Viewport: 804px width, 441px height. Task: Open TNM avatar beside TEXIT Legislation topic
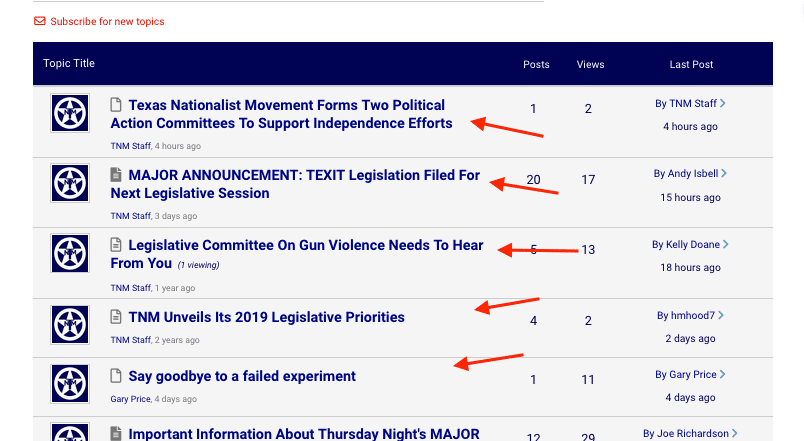70,183
